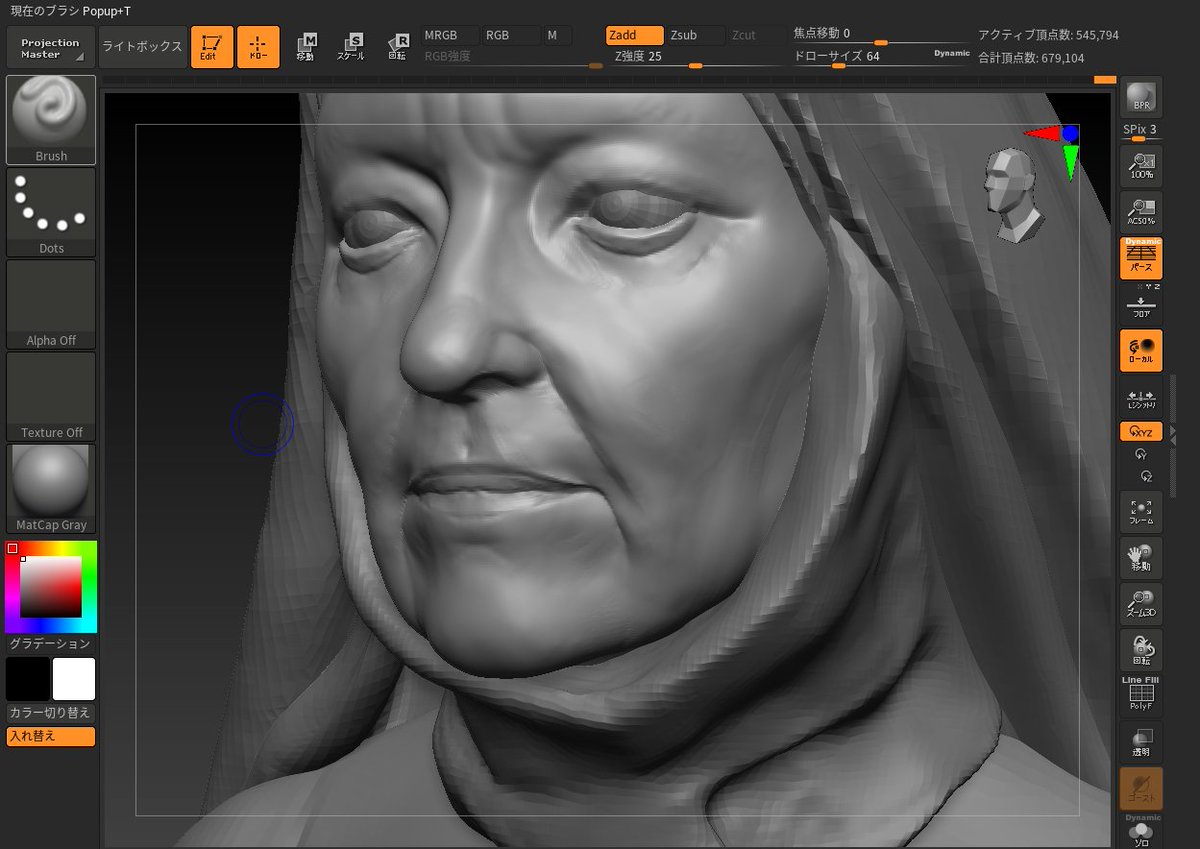Viewport: 1200px width, 849px height.
Task: Click the AC50% half-size zoom icon
Action: pos(1141,212)
